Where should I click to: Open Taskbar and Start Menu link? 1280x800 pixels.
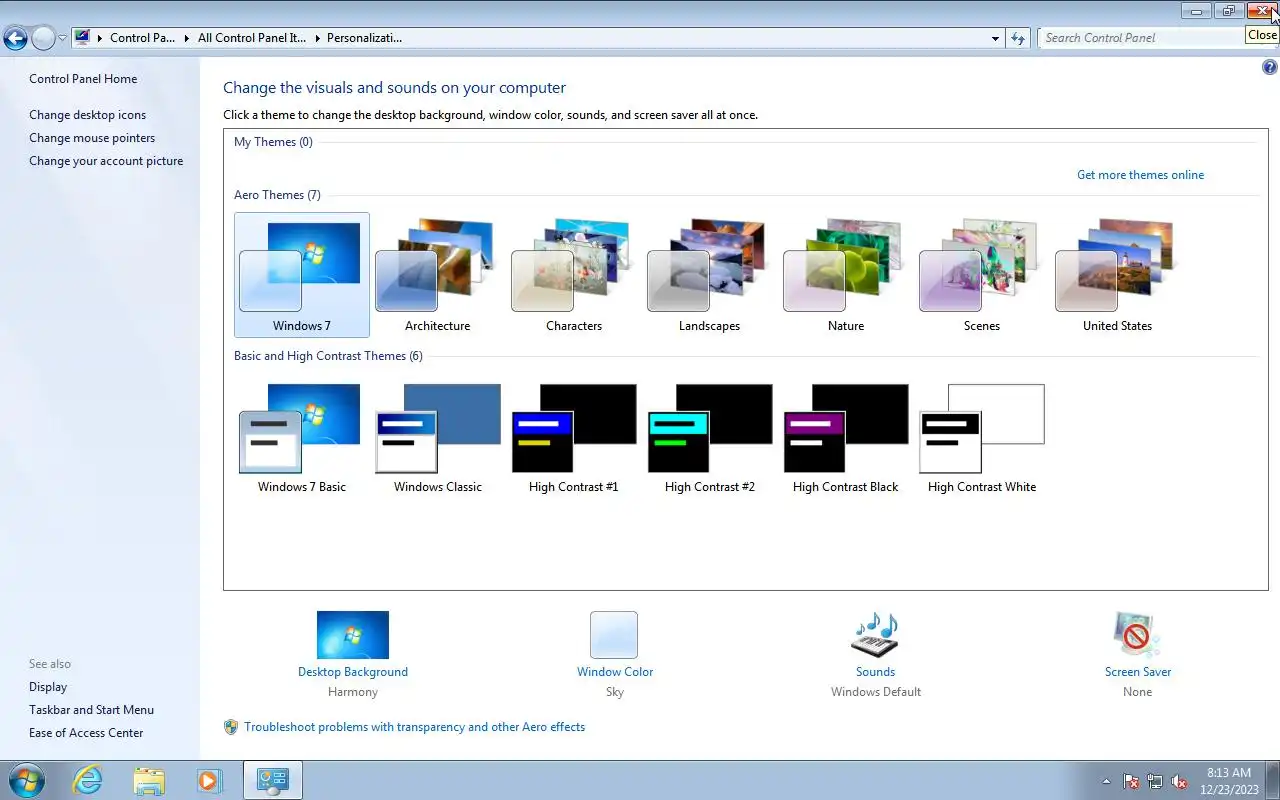point(91,710)
